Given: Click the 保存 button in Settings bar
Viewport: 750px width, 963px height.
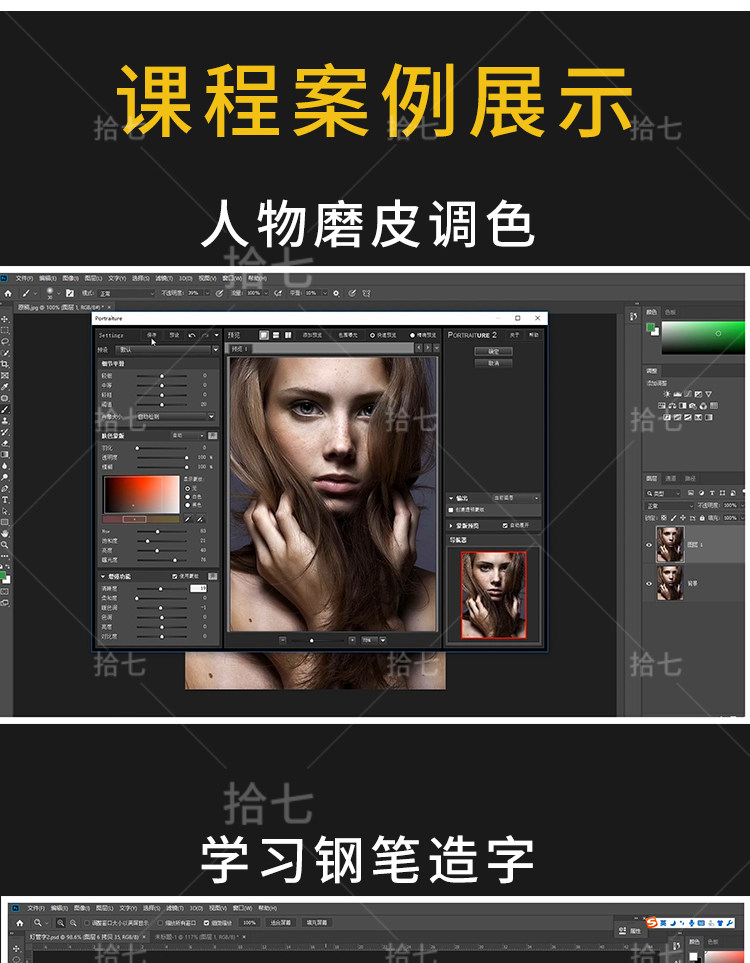Looking at the screenshot, I should tap(152, 335).
